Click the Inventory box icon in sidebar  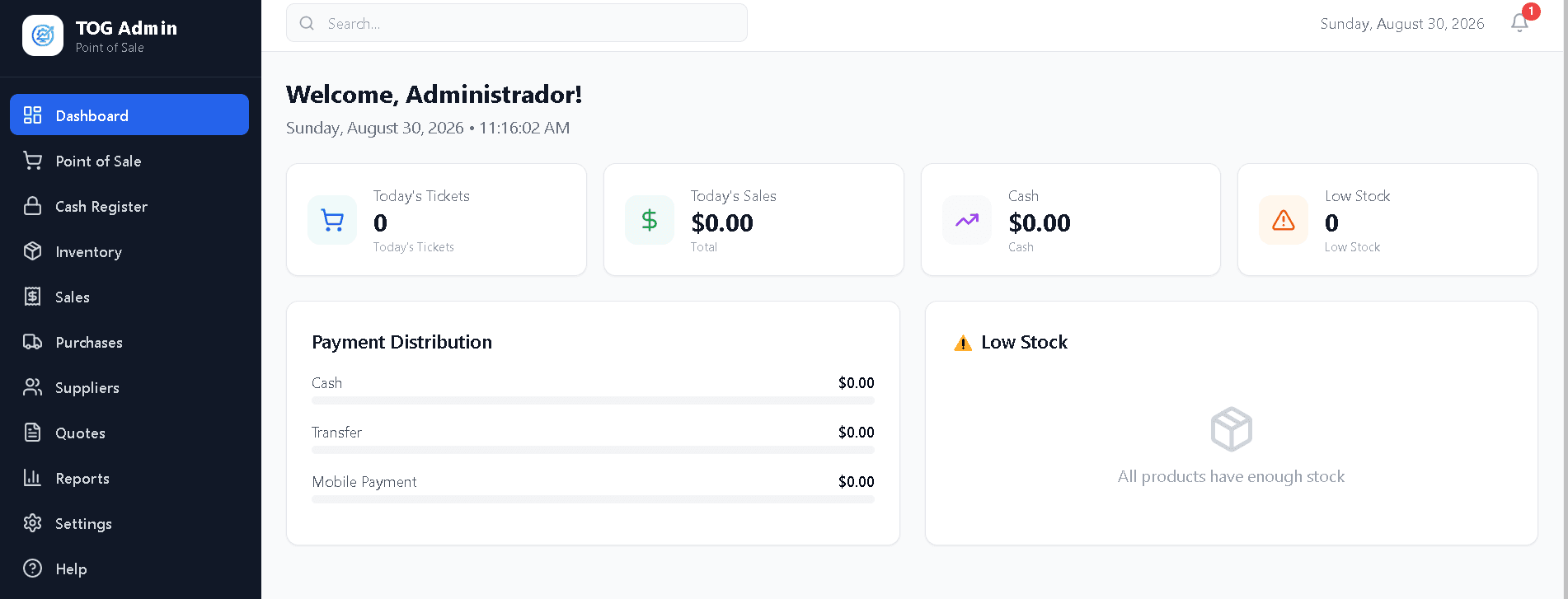pos(33,251)
